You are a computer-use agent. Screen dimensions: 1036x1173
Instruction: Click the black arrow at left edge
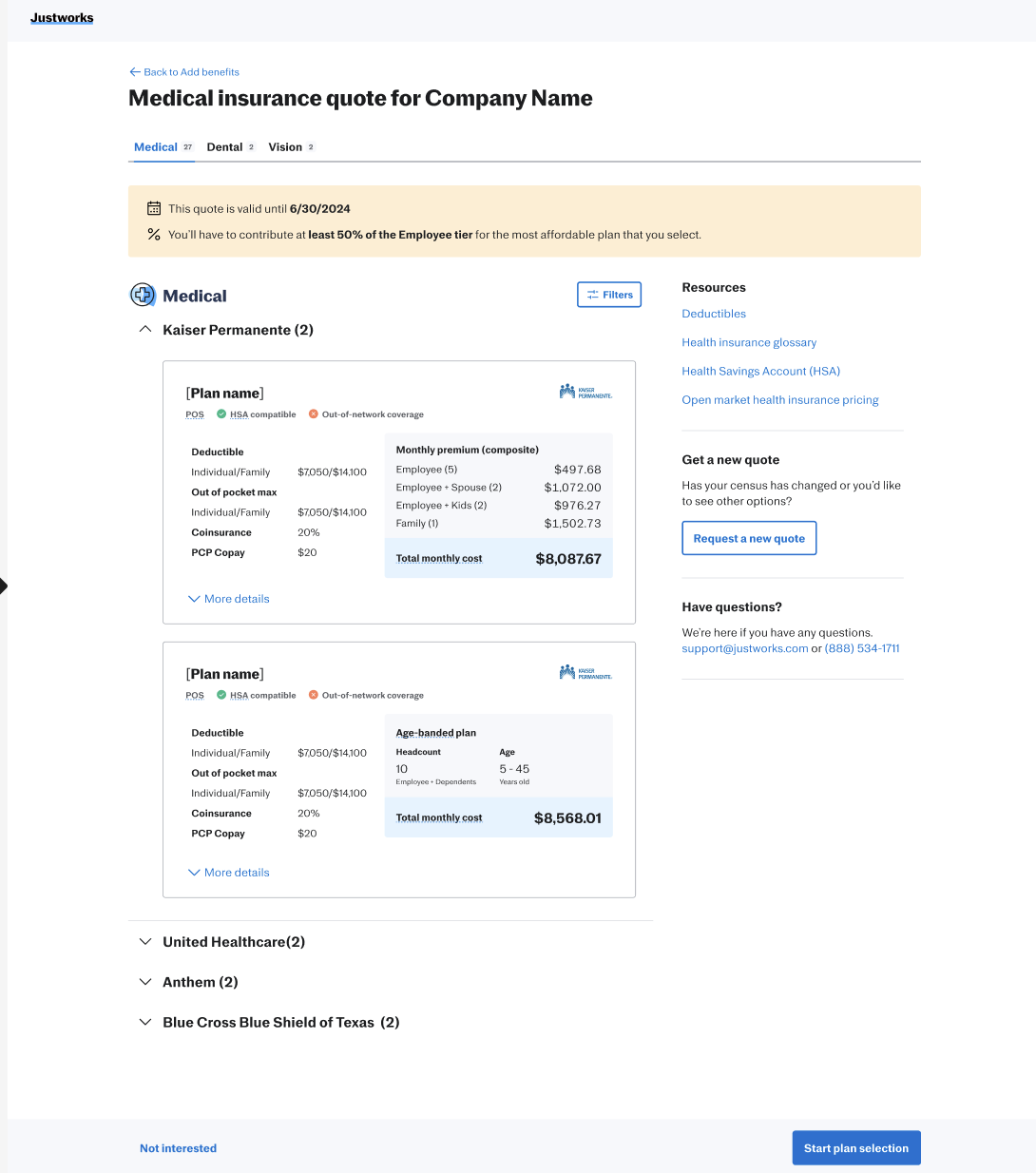[x=3, y=586]
